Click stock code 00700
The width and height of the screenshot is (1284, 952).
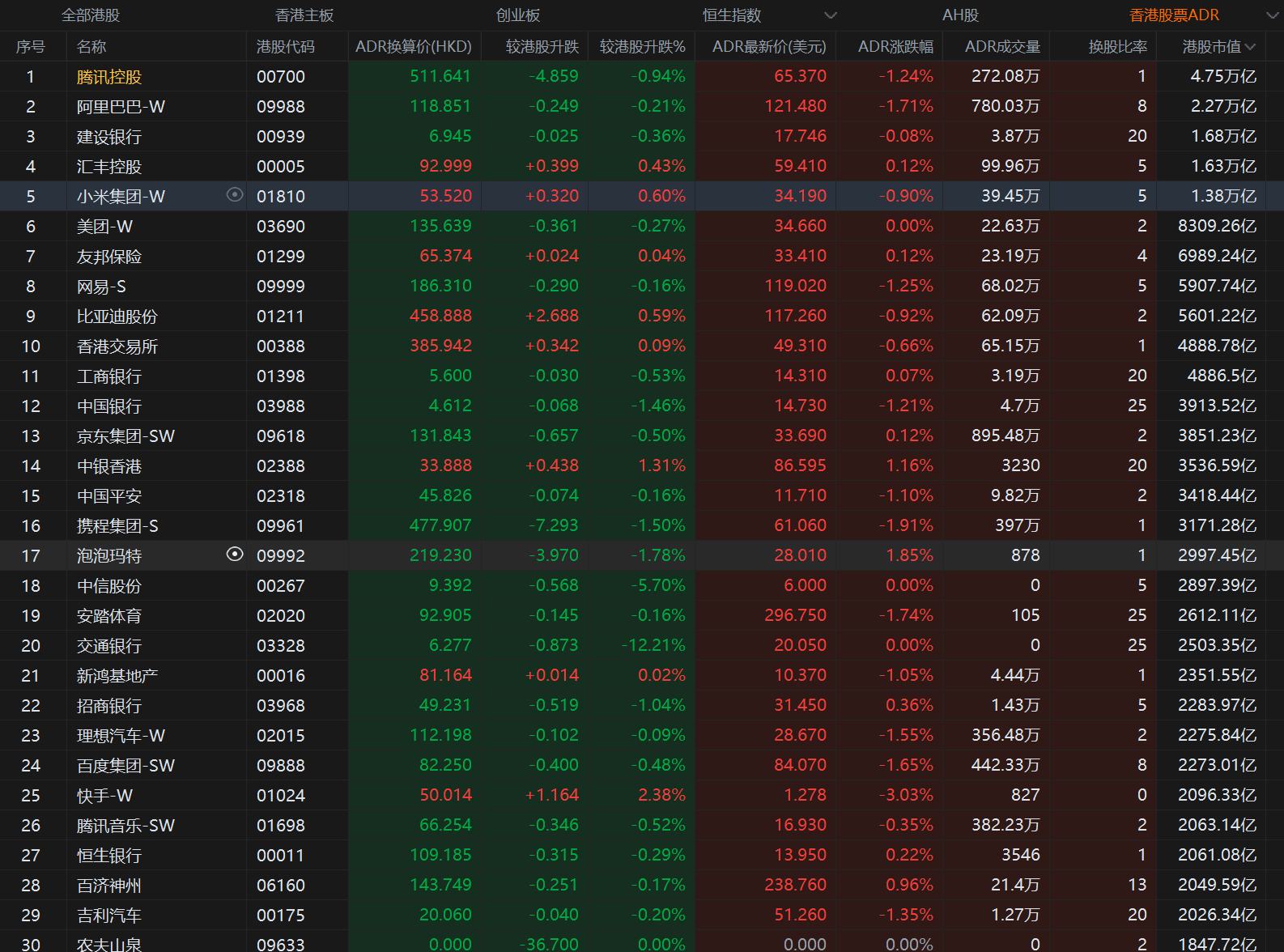281,77
